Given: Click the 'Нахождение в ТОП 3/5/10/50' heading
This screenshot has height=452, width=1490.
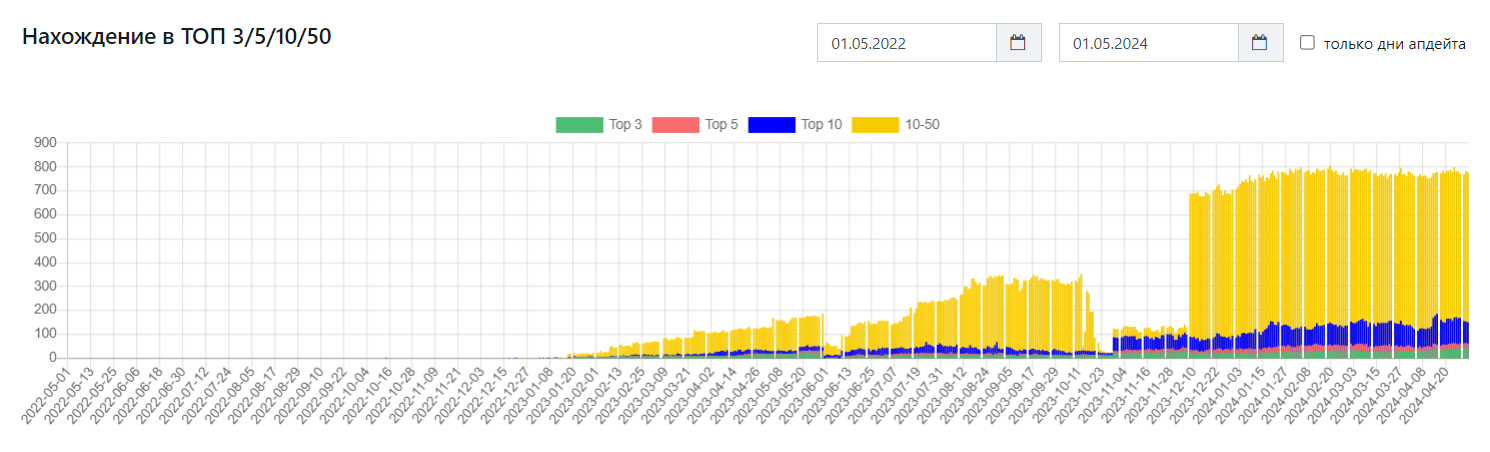Looking at the screenshot, I should tap(177, 37).
